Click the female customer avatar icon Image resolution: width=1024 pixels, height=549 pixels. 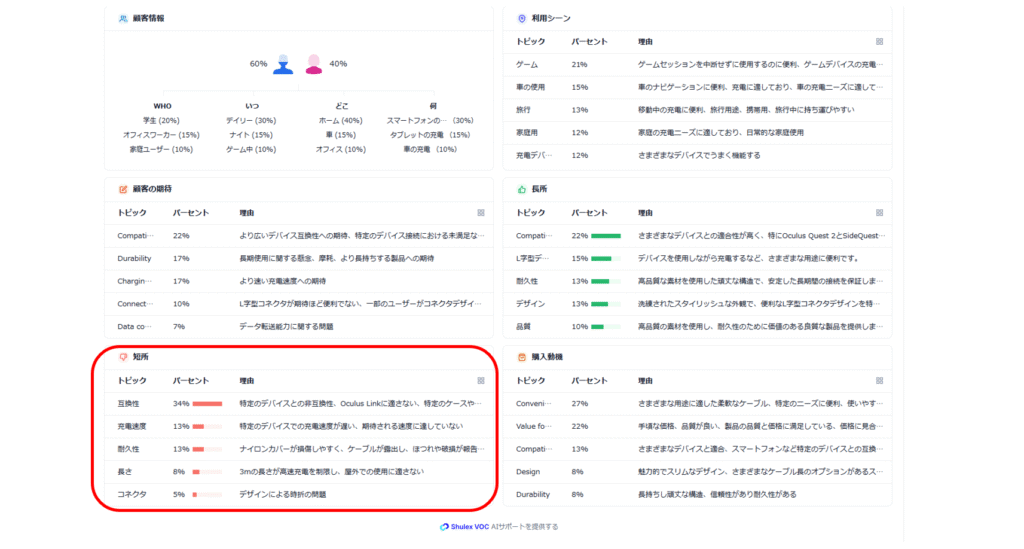pyautogui.click(x=314, y=64)
